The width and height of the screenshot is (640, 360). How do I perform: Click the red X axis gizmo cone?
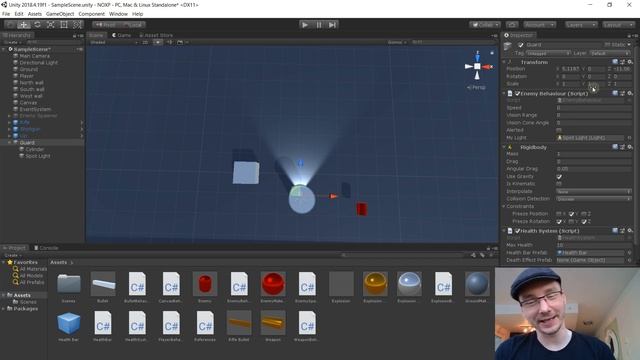coord(487,67)
